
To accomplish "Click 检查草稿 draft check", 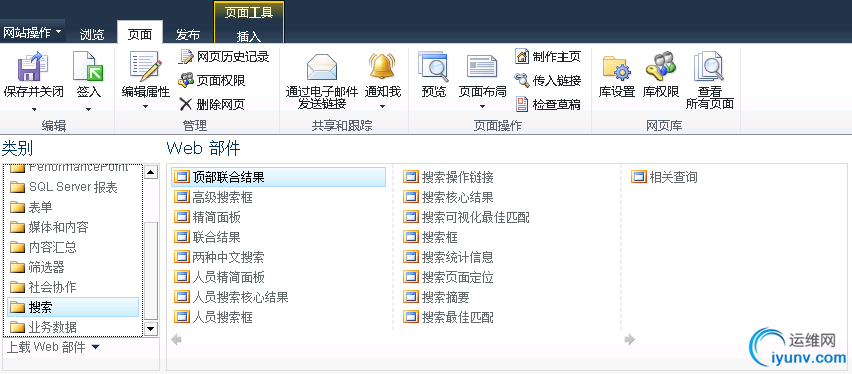I will pyautogui.click(x=548, y=104).
